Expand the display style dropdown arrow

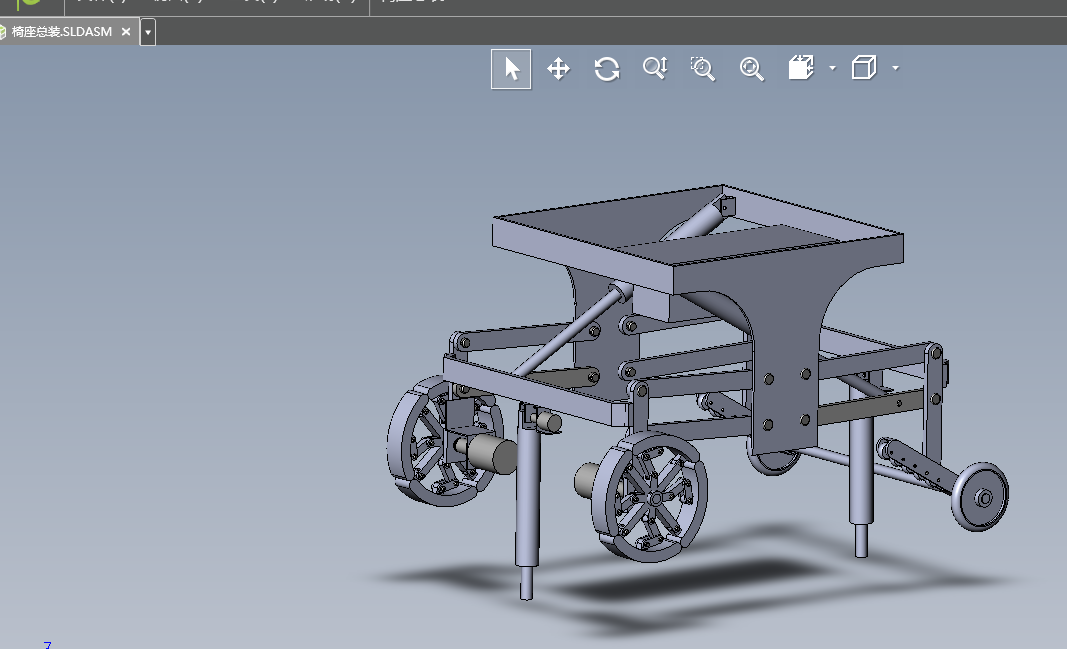(896, 68)
